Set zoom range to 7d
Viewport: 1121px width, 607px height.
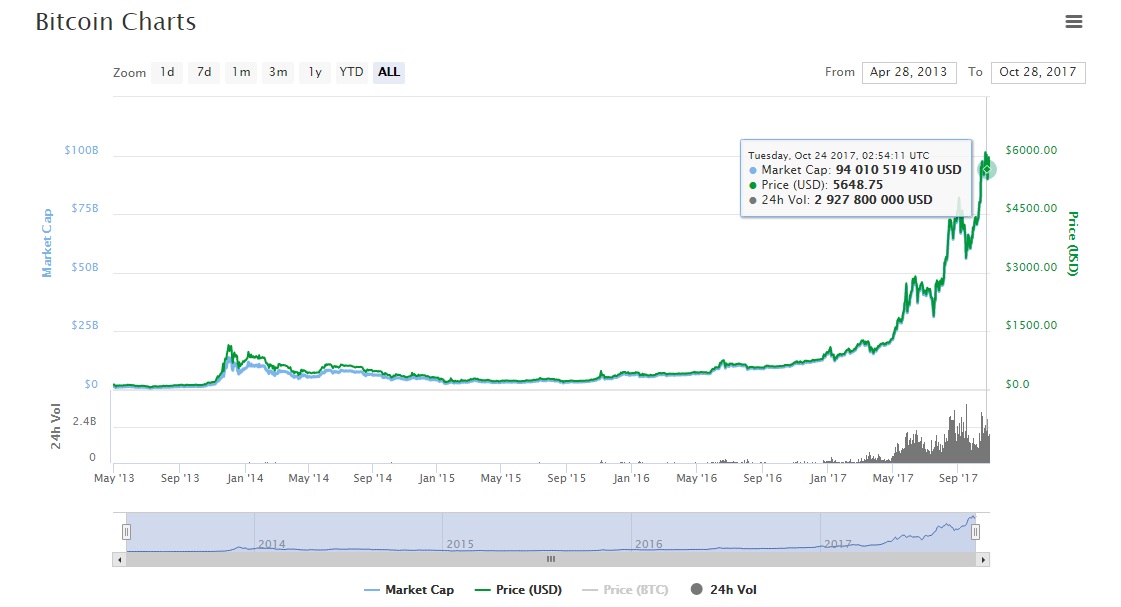204,72
